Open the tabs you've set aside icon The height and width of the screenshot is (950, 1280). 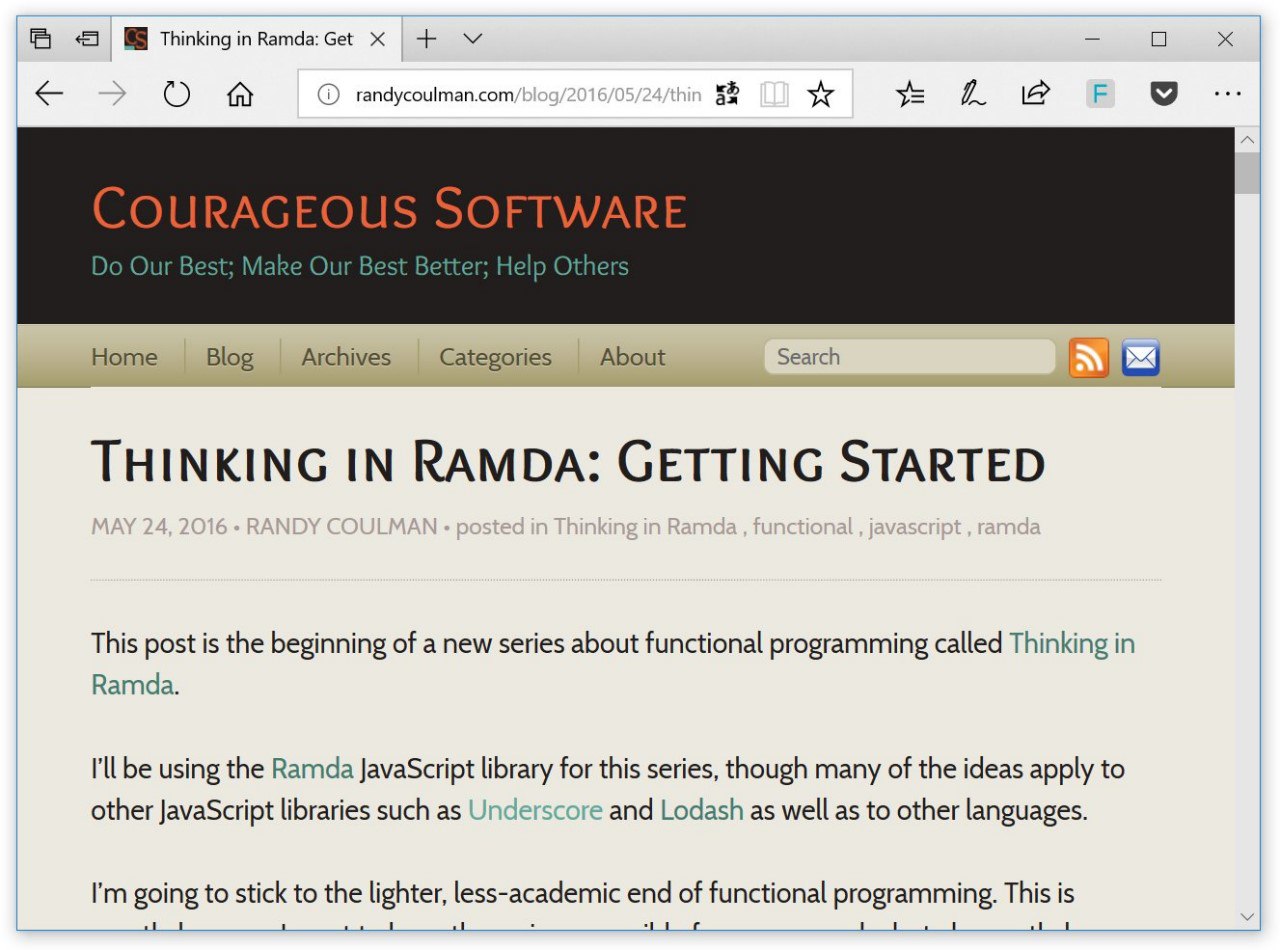pyautogui.click(x=40, y=39)
